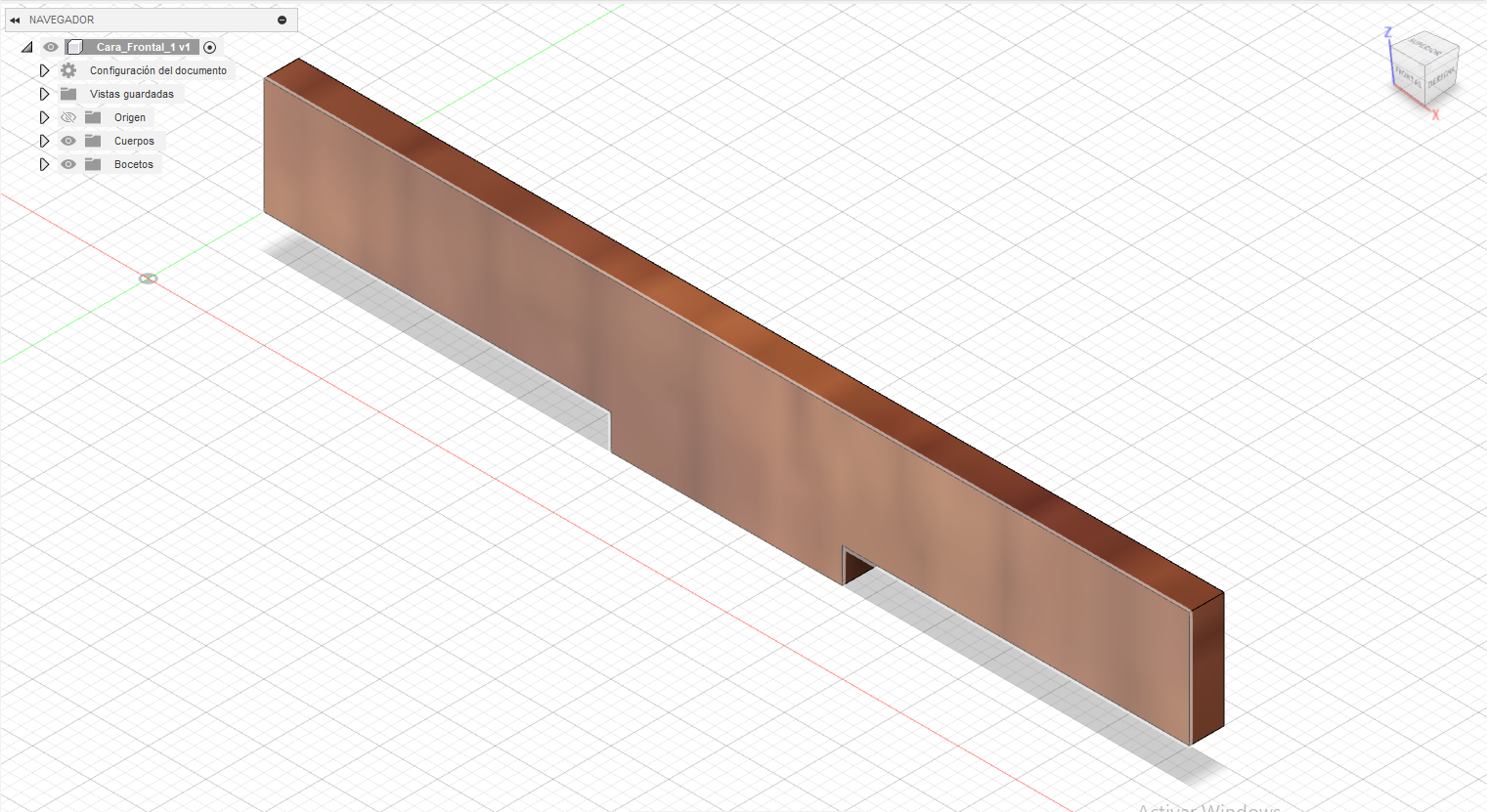The width and height of the screenshot is (1487, 812).
Task: Activate the Cara_Frontal_1 v1 component radio button
Action: tap(209, 47)
